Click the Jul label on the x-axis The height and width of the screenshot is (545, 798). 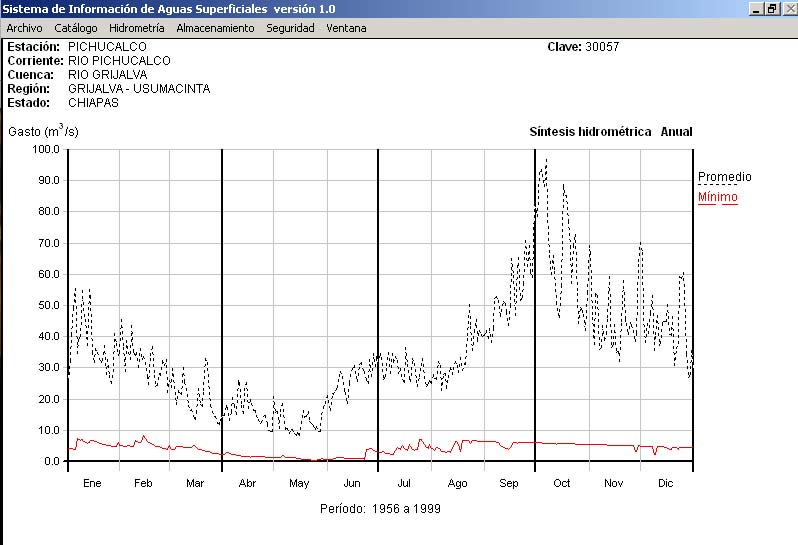(x=405, y=483)
